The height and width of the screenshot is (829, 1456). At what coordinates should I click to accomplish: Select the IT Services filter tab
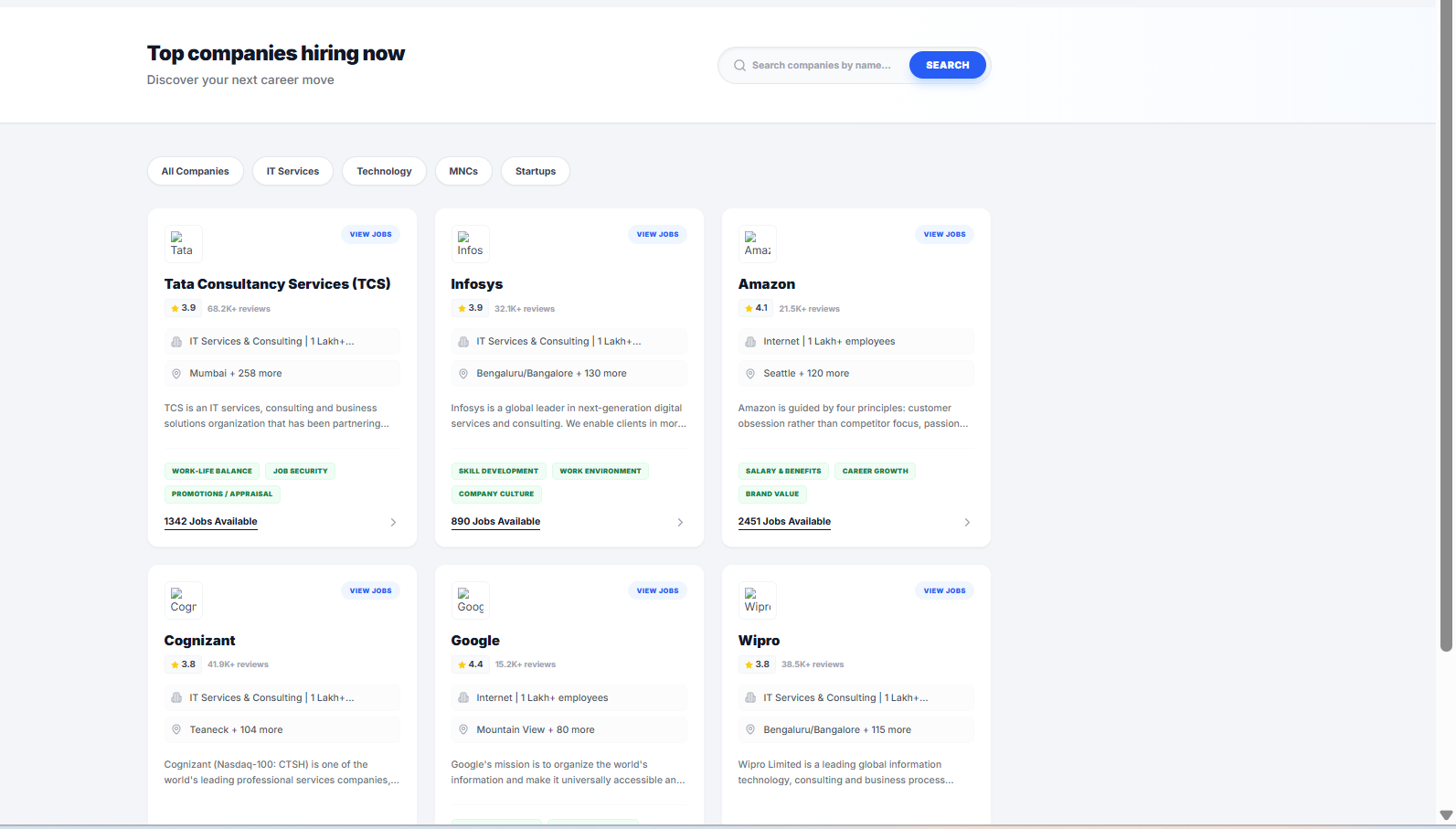click(x=292, y=172)
